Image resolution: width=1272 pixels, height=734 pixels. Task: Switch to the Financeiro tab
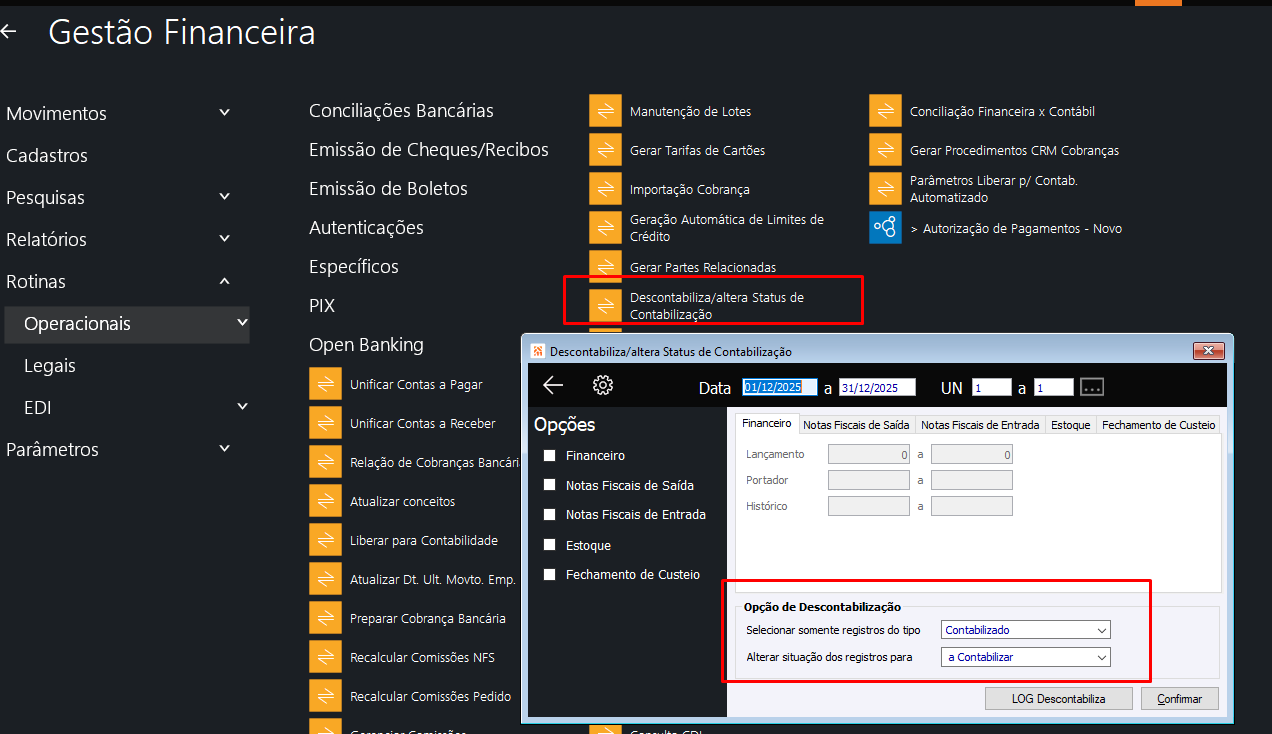(767, 424)
